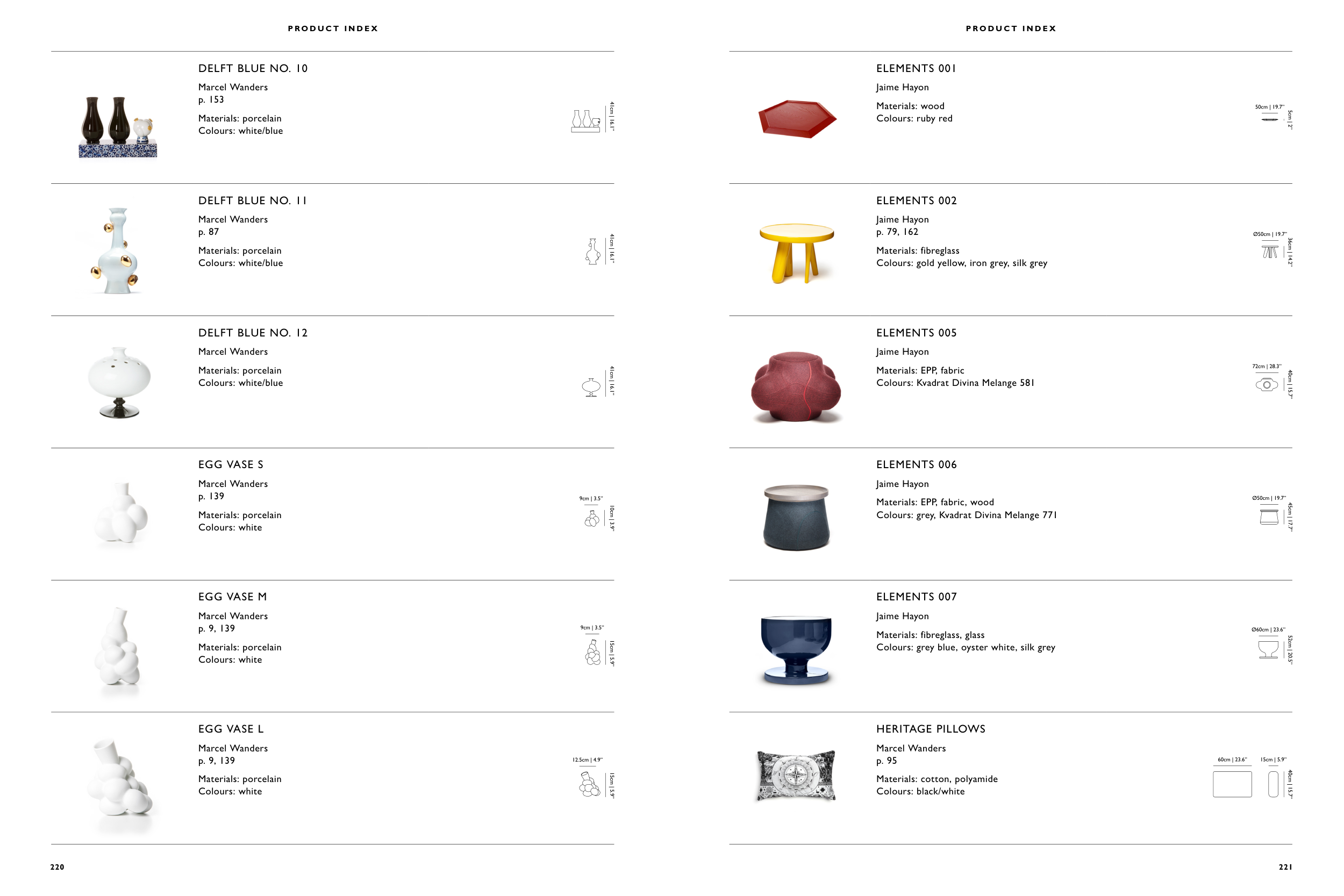This screenshot has height=896, width=1344.
Task: Click the Elements 002 stool outline icon
Action: (x=1269, y=252)
